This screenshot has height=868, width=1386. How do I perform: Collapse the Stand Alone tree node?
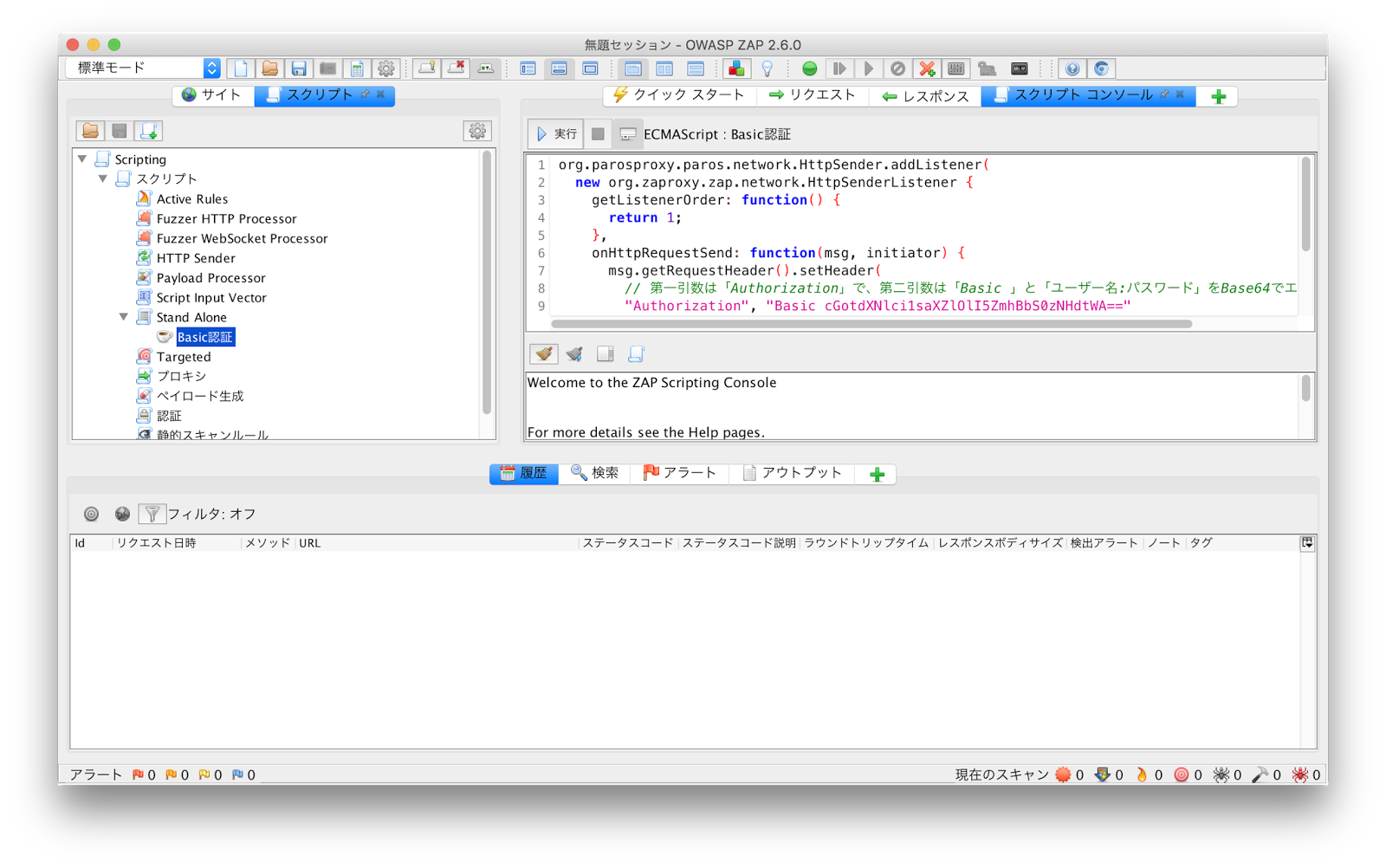point(124,317)
